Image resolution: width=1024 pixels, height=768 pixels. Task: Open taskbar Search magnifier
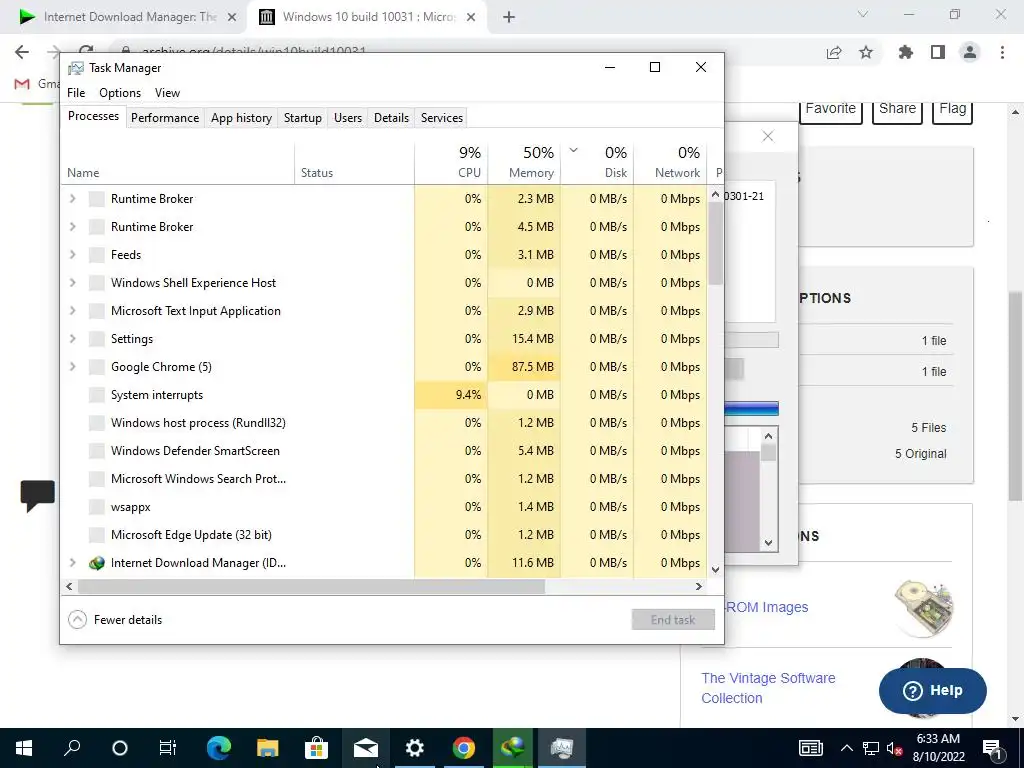click(x=72, y=748)
